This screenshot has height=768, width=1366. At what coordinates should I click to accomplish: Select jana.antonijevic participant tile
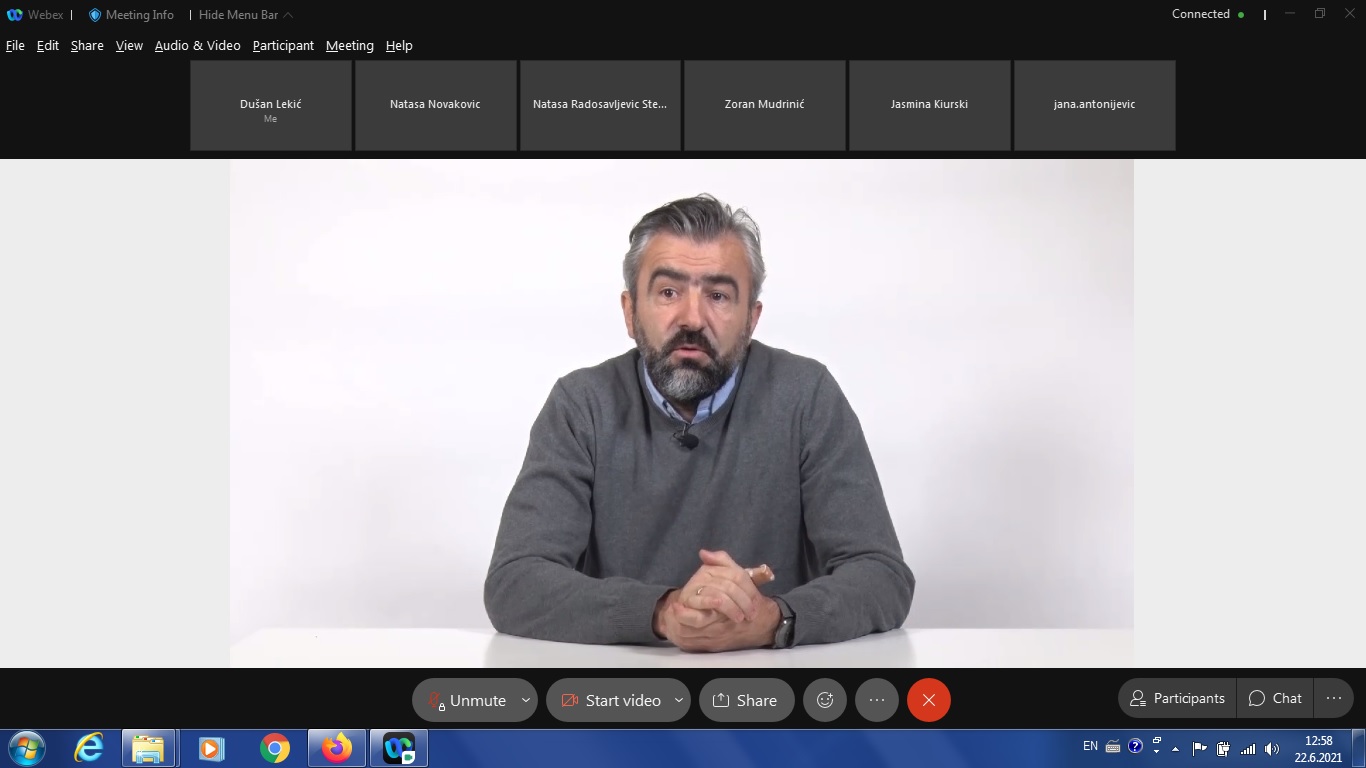click(1094, 105)
